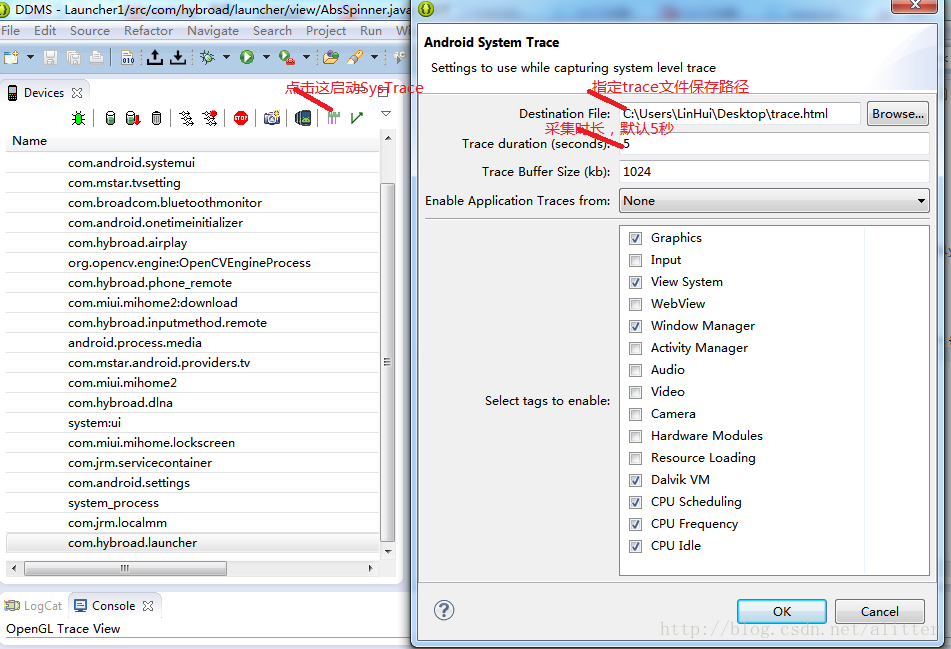Click the red Stop Process icon
This screenshot has height=649, width=951.
tap(241, 118)
